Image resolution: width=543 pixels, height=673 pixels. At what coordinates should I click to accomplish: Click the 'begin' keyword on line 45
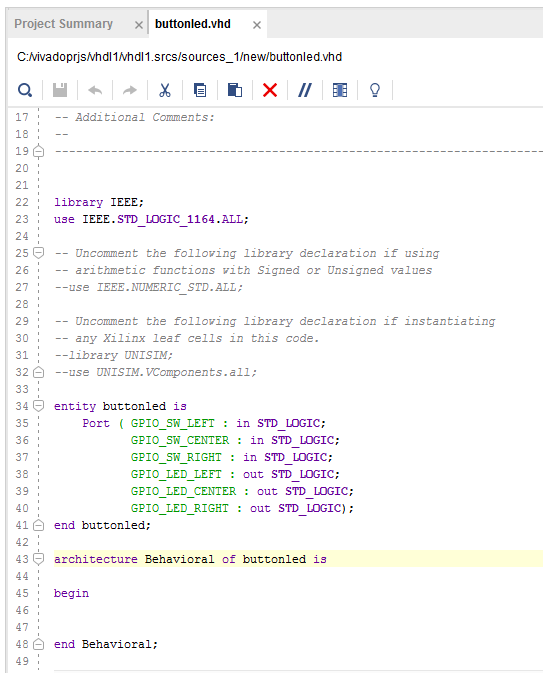coord(71,593)
